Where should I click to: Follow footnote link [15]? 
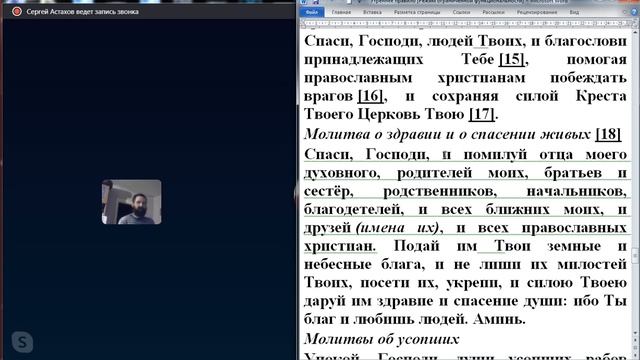point(511,59)
